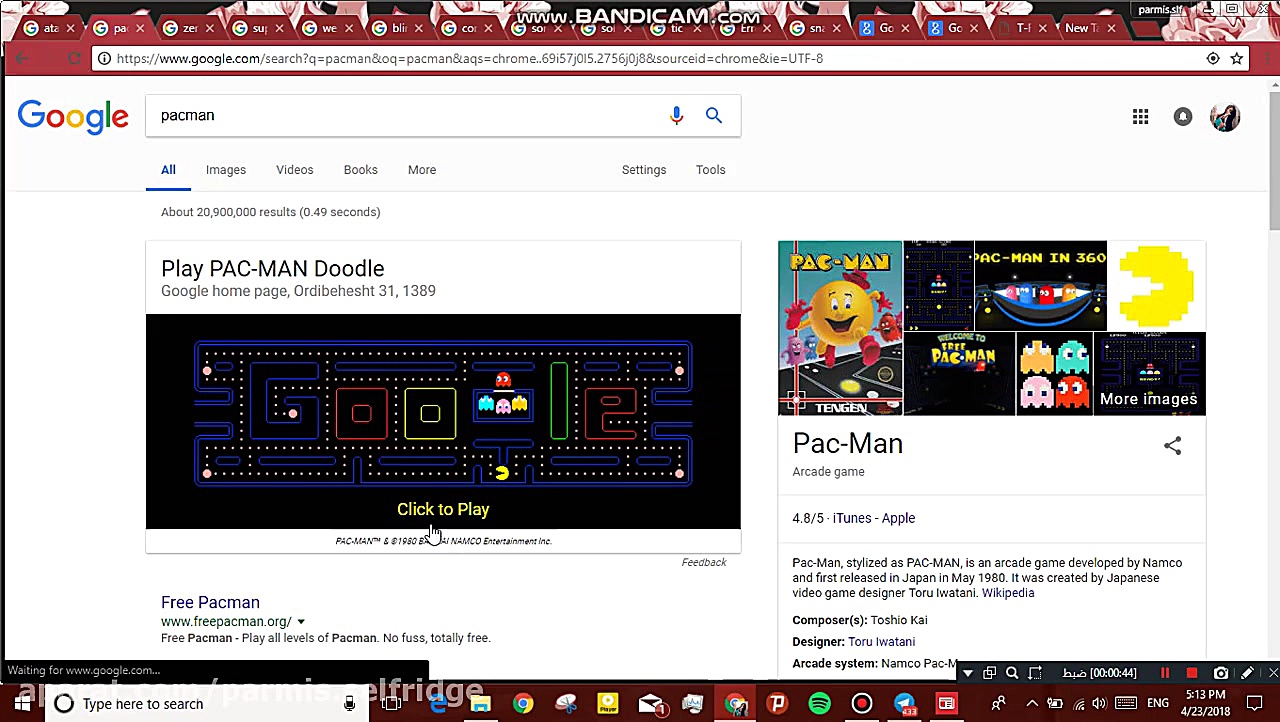Viewport: 1280px width, 722px height.
Task: Switch to the New Tab browser tab
Action: (x=1090, y=28)
